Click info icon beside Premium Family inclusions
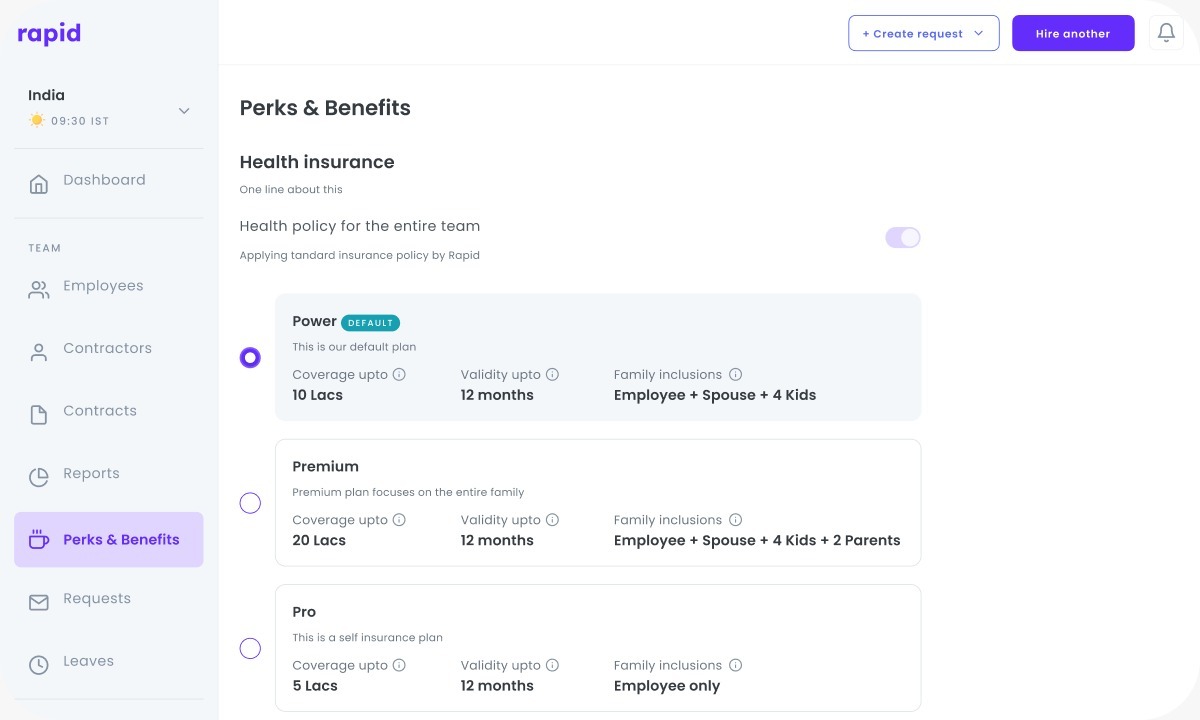 point(735,520)
